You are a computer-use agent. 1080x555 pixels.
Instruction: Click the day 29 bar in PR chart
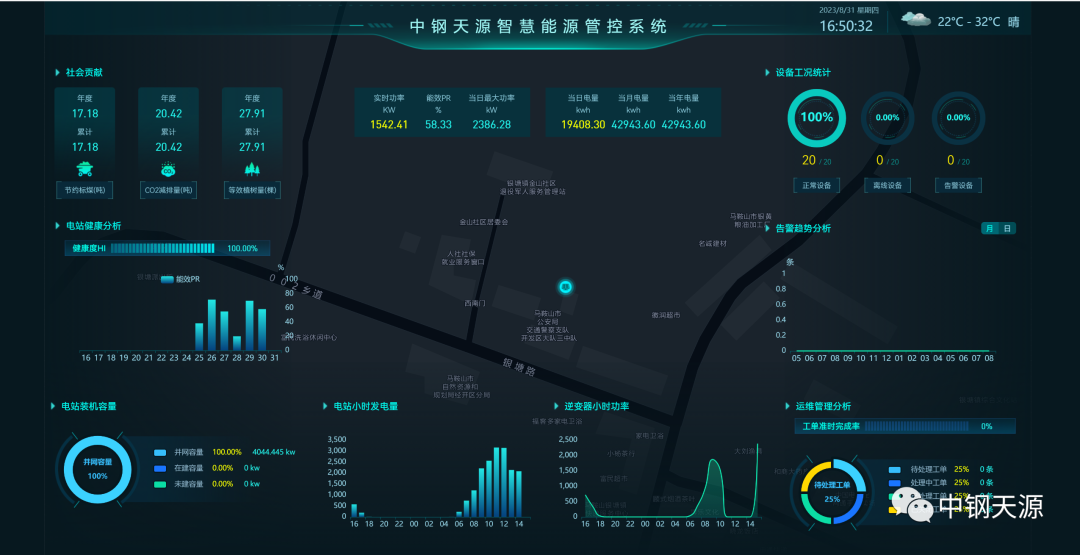[249, 325]
